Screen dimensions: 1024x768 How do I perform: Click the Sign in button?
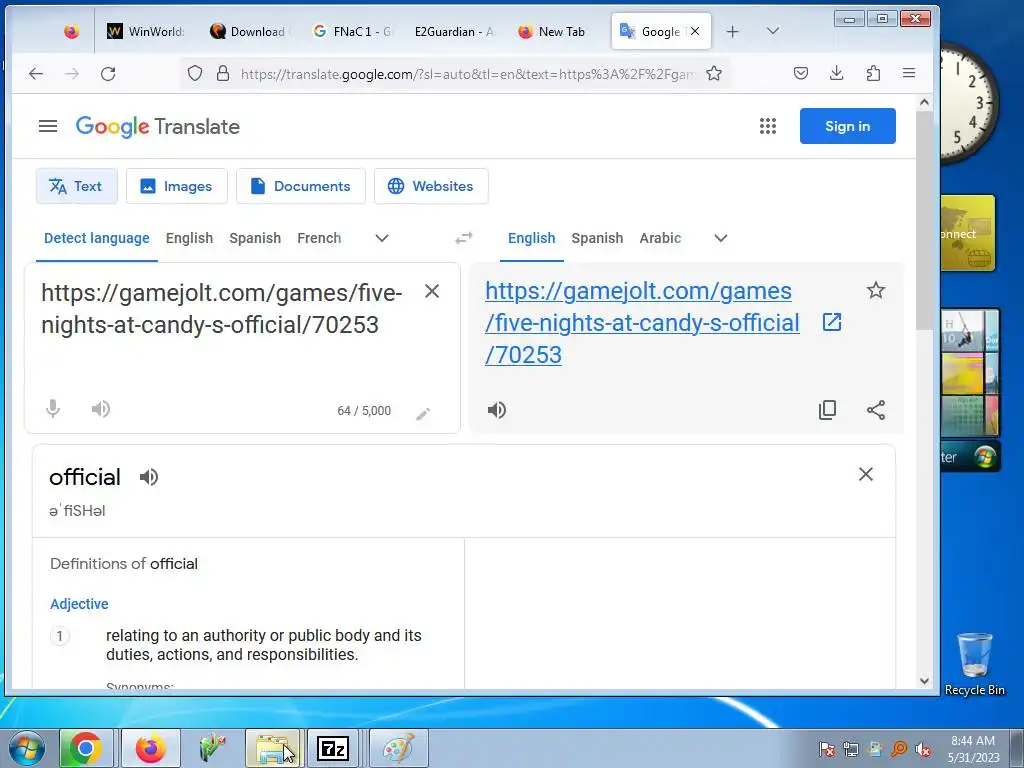848,126
